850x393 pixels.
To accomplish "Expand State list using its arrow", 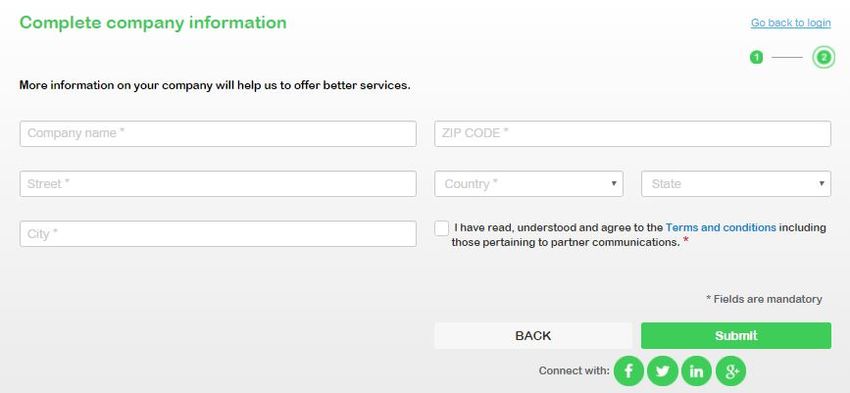I will click(821, 183).
